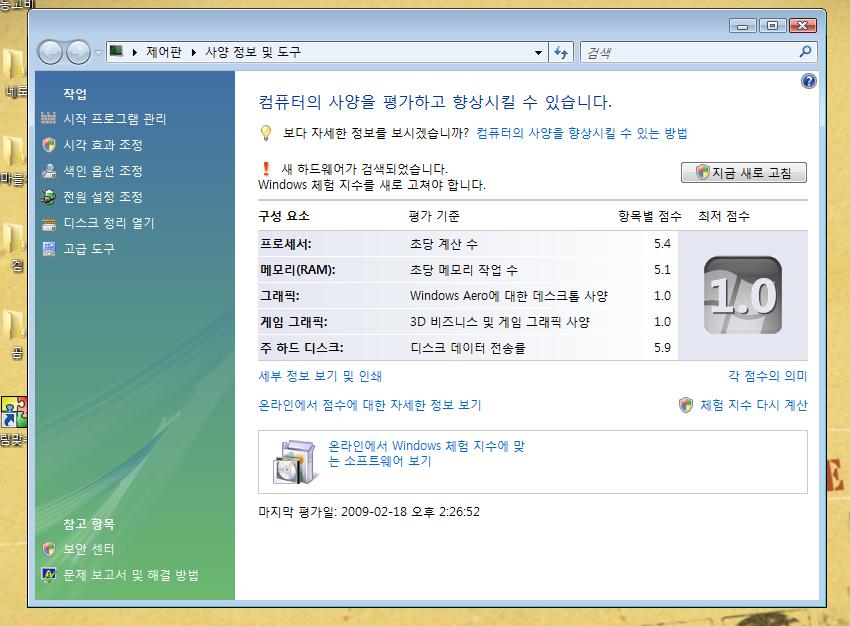Click the 전원 설정 조정 icon
This screenshot has height=626, width=850.
pos(49,197)
